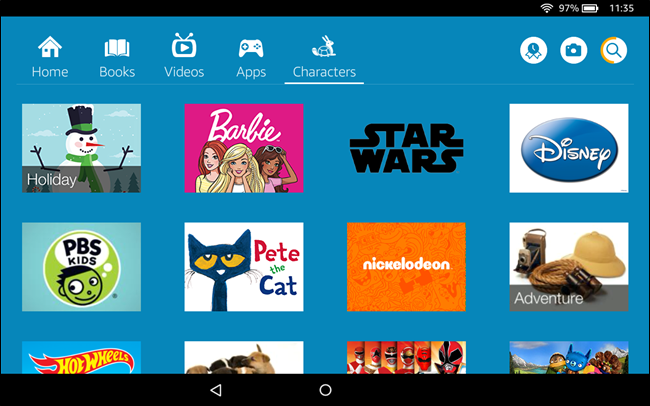Select the cartoon creatures landscape tile
The height and width of the screenshot is (406, 650).
coord(569,357)
